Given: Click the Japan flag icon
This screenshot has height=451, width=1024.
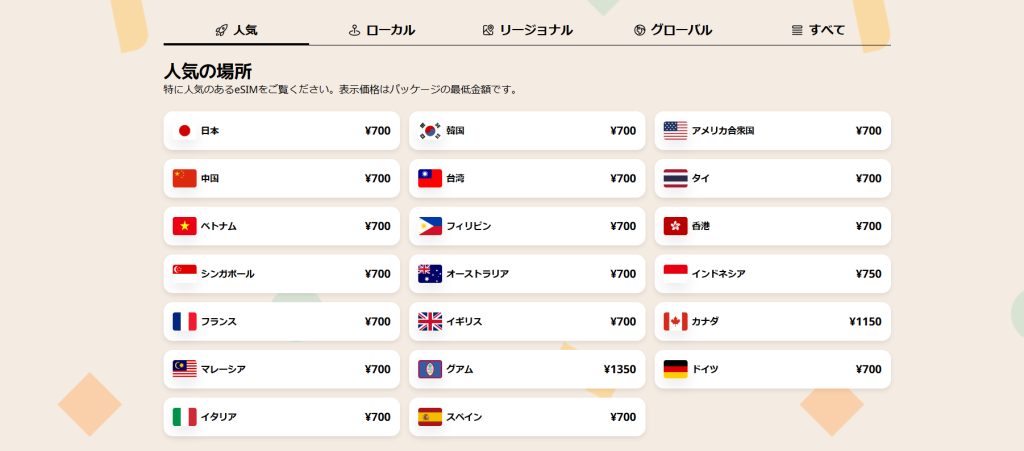Looking at the screenshot, I should point(184,131).
